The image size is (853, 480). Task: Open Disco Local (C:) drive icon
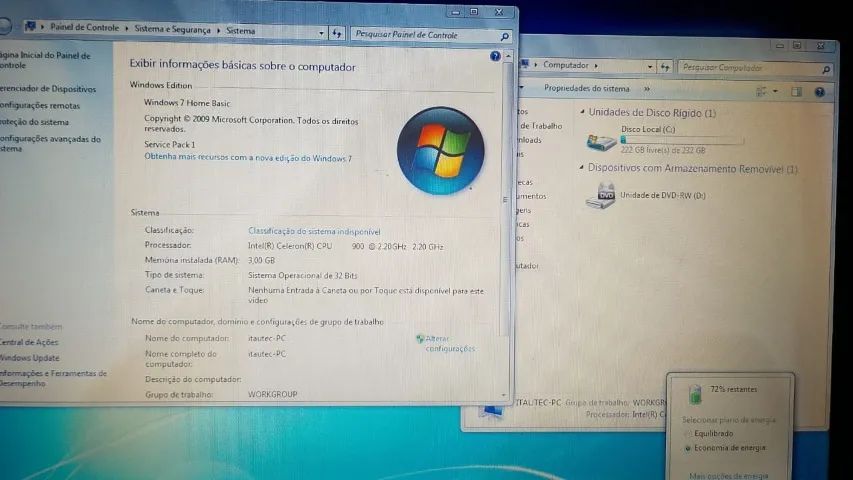coord(601,141)
